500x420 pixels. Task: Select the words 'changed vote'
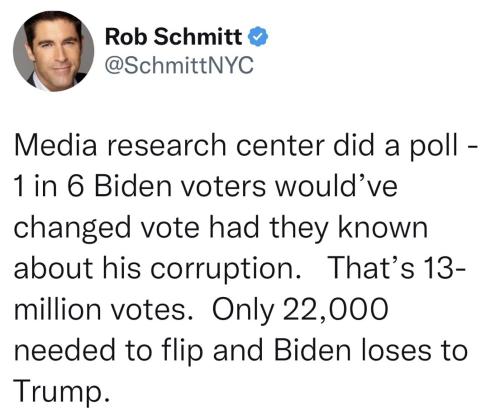coord(107,230)
